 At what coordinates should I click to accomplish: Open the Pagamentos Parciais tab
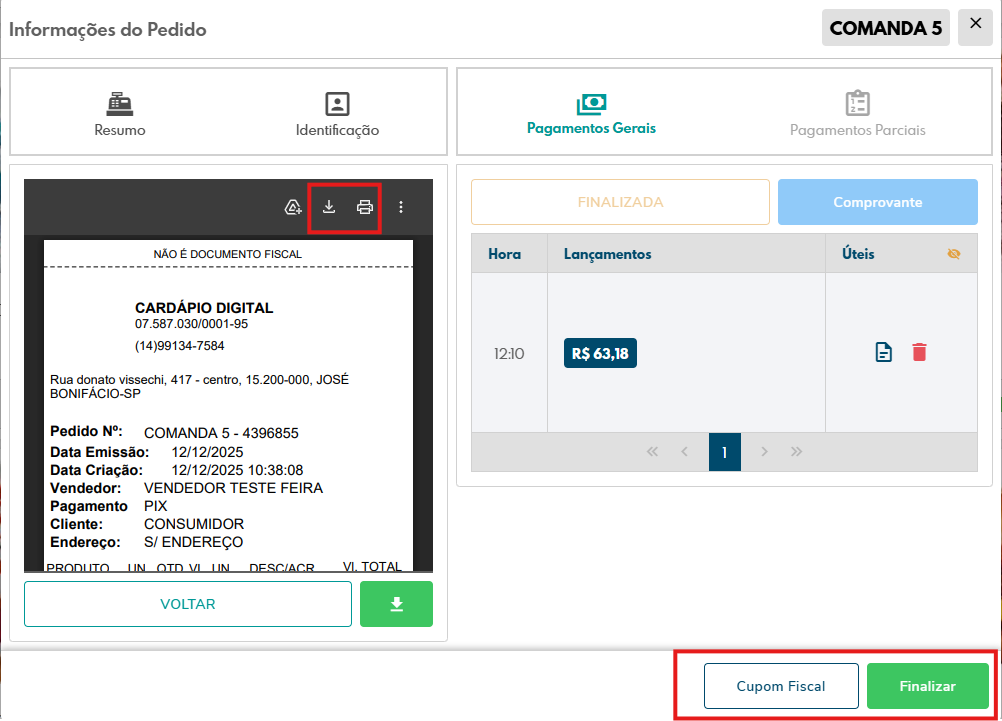click(x=857, y=113)
